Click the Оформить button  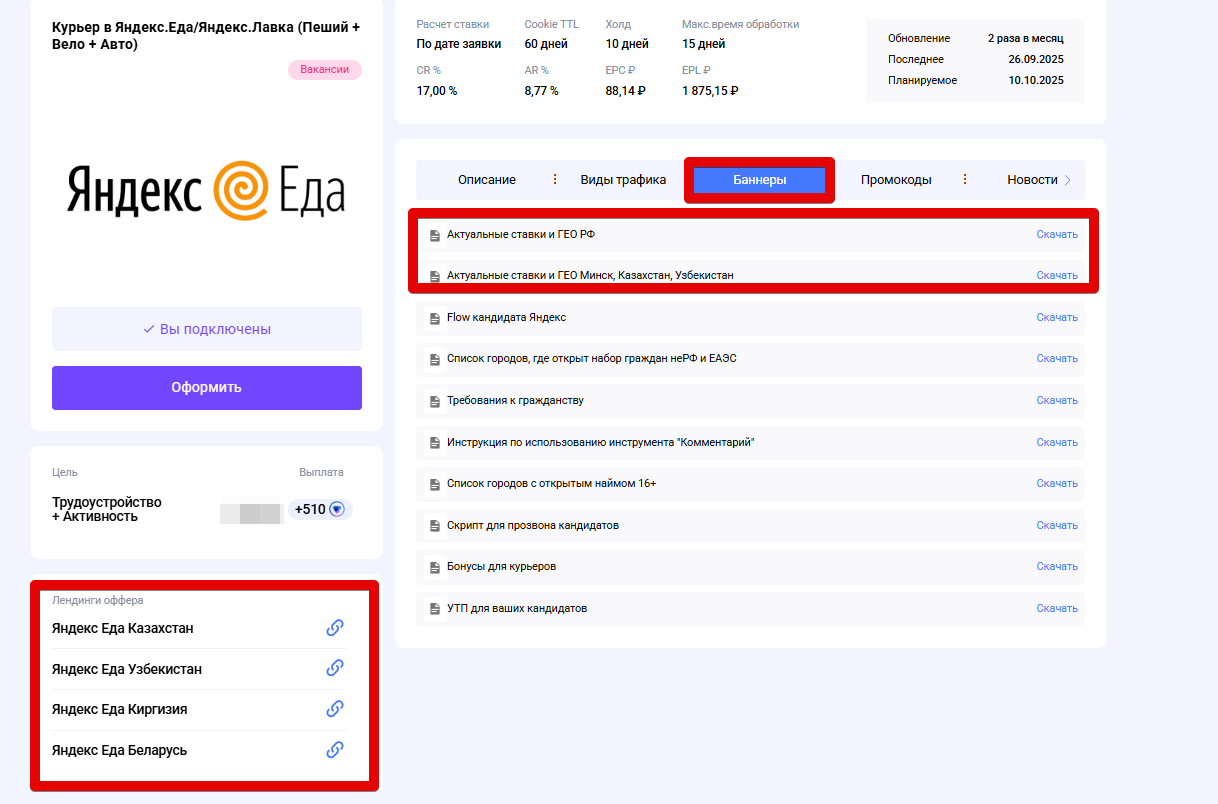[x=207, y=388]
